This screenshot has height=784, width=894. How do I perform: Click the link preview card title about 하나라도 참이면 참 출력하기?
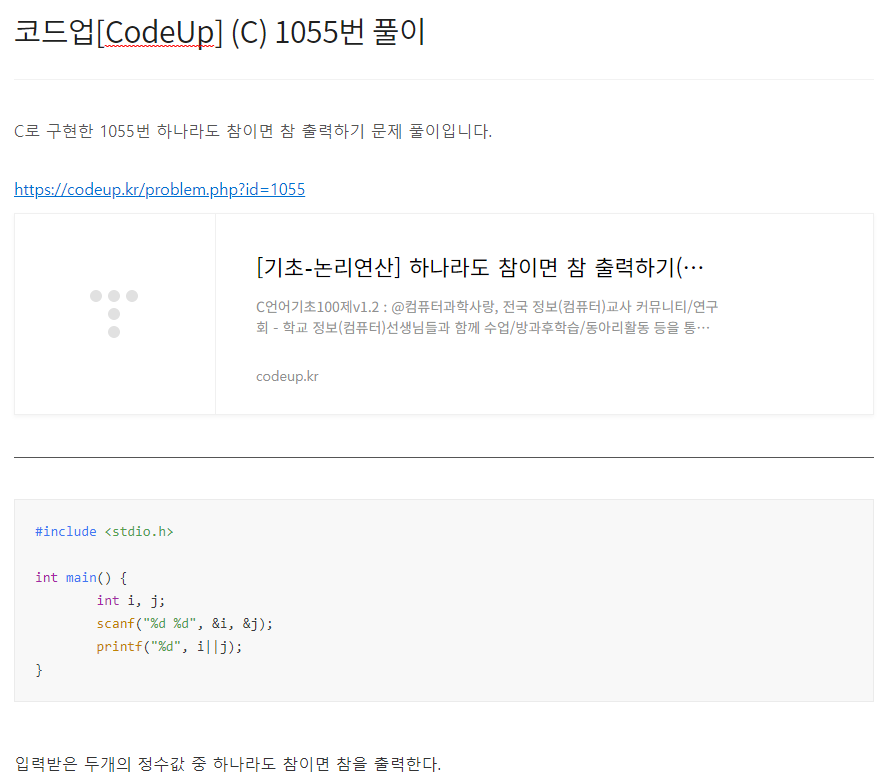(480, 267)
